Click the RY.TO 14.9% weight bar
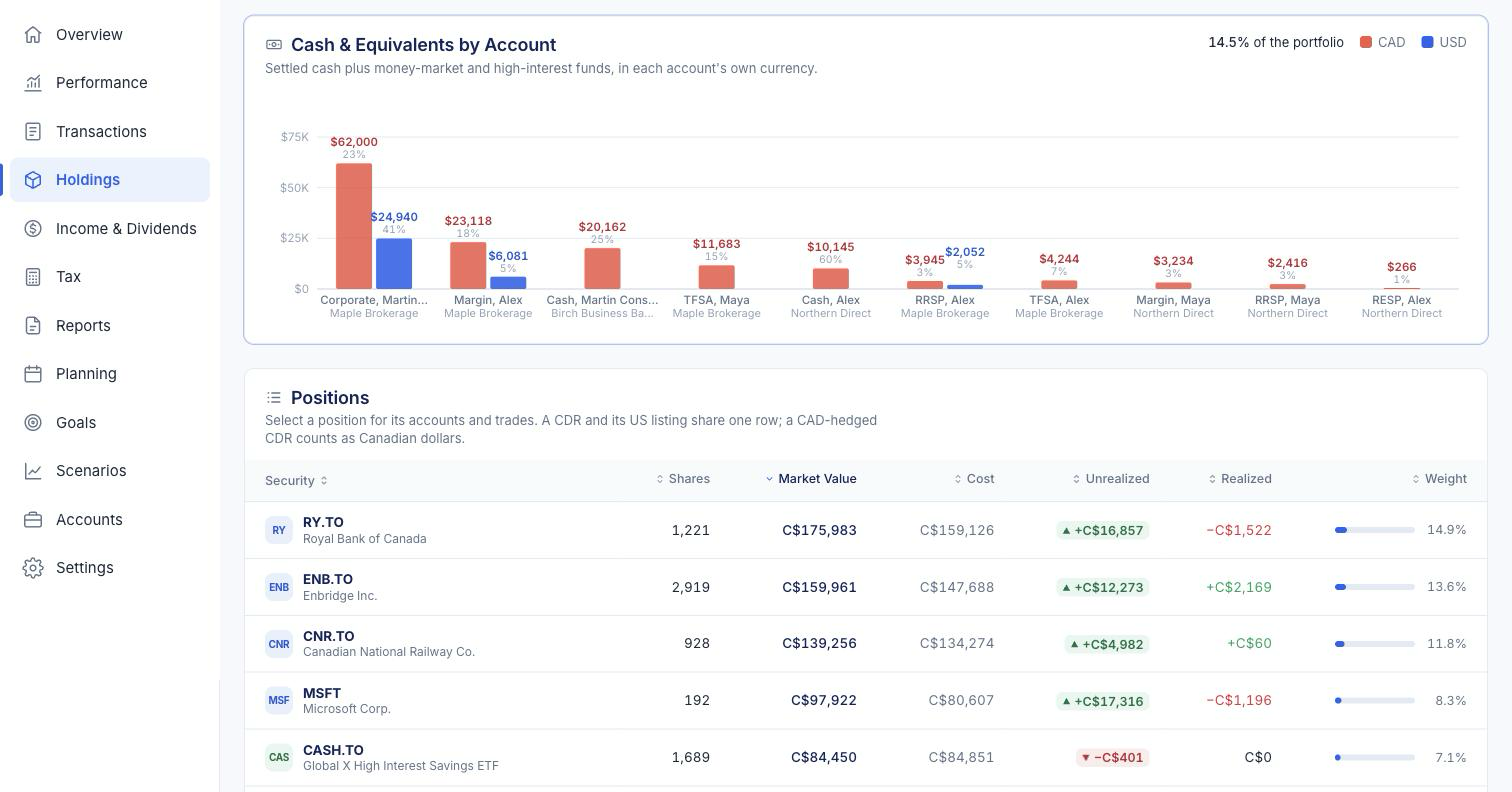The height and width of the screenshot is (792, 1512). coord(1375,530)
